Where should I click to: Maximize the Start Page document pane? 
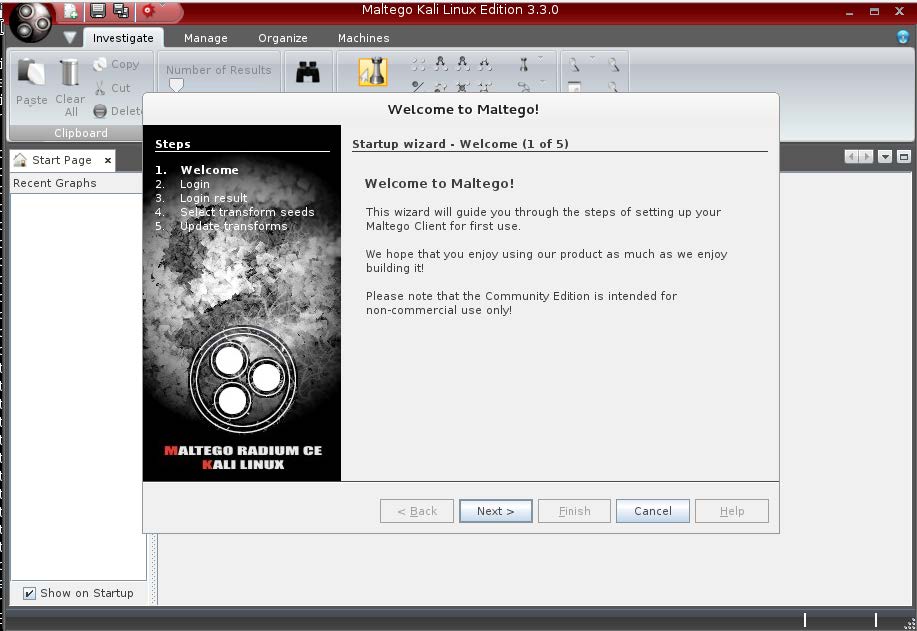(904, 157)
